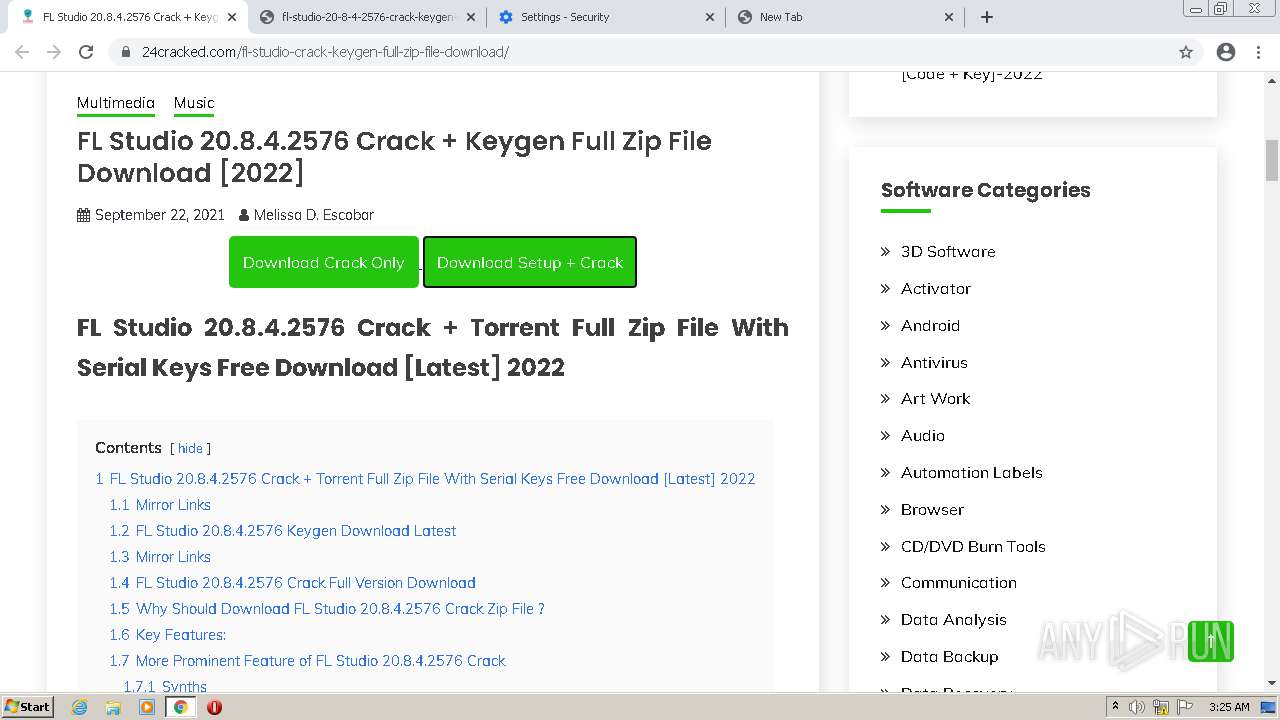Switch to the Settings - Security tab
The width and height of the screenshot is (1280, 720).
[x=606, y=17]
